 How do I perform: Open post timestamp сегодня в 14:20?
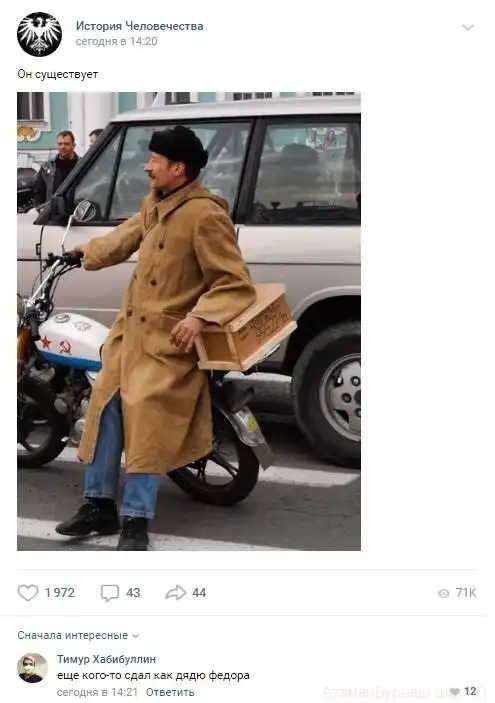(x=117, y=41)
